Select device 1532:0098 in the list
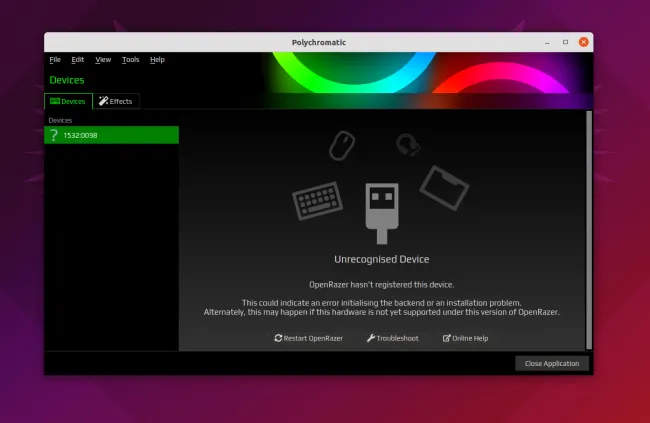Viewport: 650px width, 423px height. tap(111, 135)
